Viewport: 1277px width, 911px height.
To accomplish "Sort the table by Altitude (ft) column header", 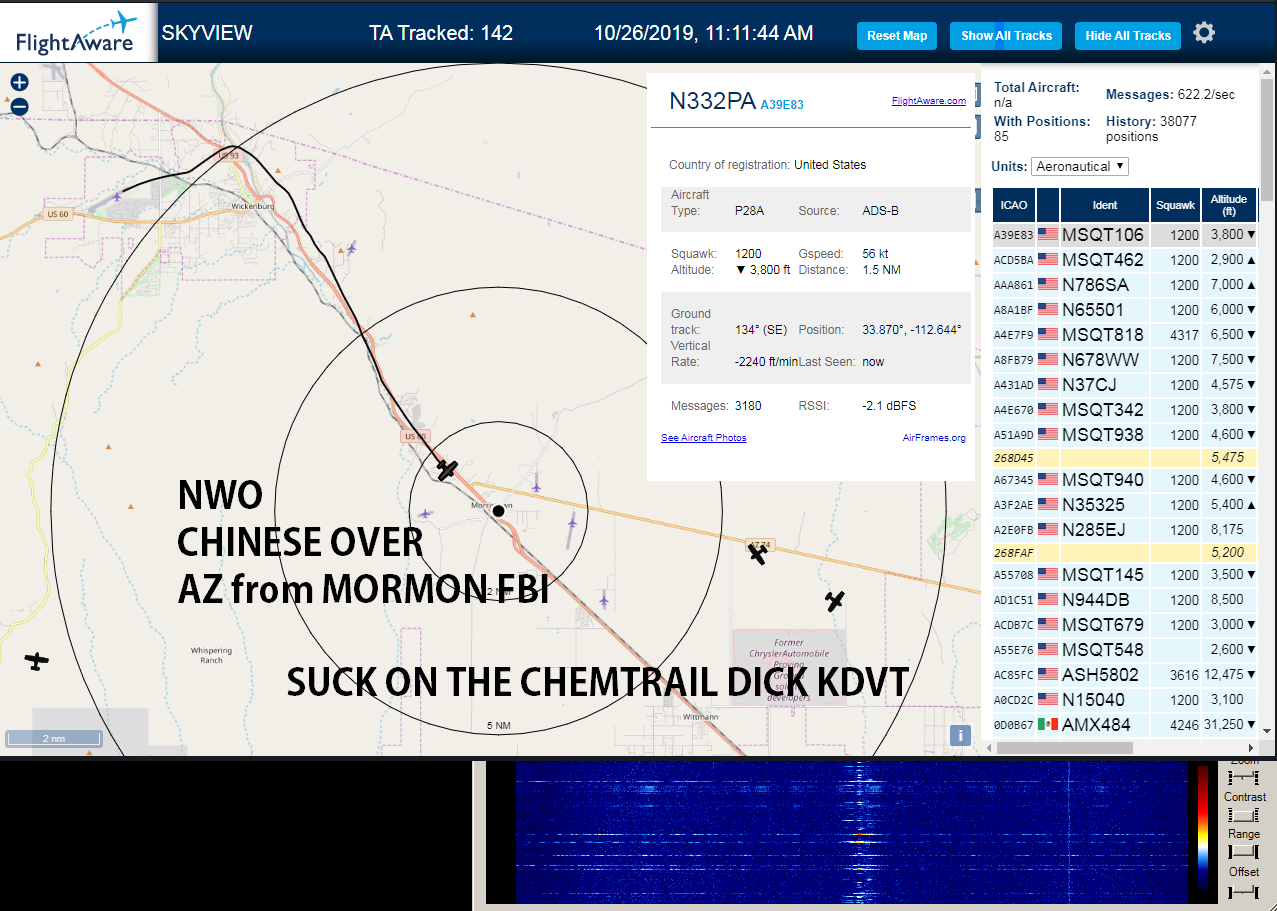I will (1229, 205).
